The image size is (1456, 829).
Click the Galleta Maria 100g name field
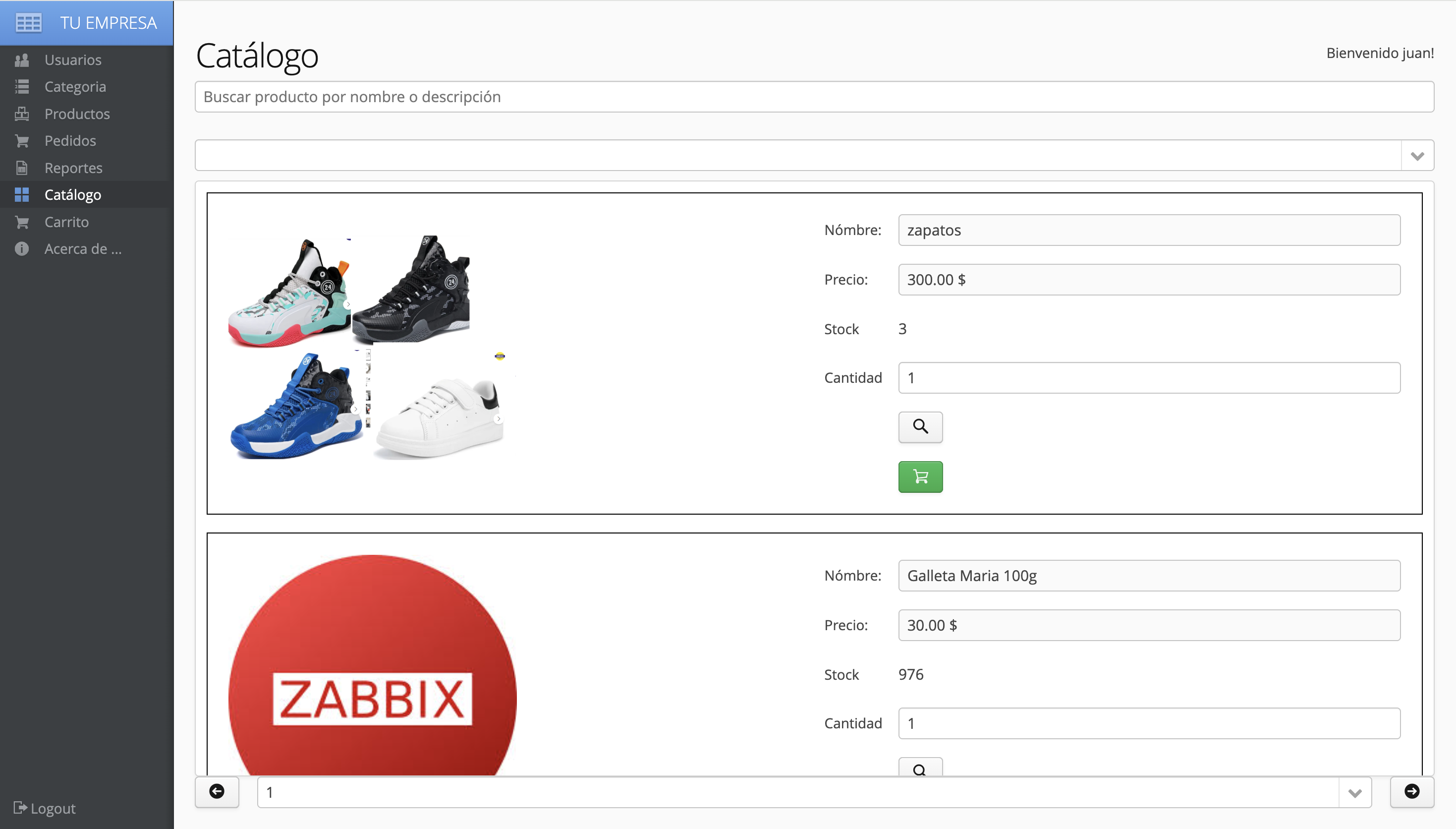click(1149, 576)
